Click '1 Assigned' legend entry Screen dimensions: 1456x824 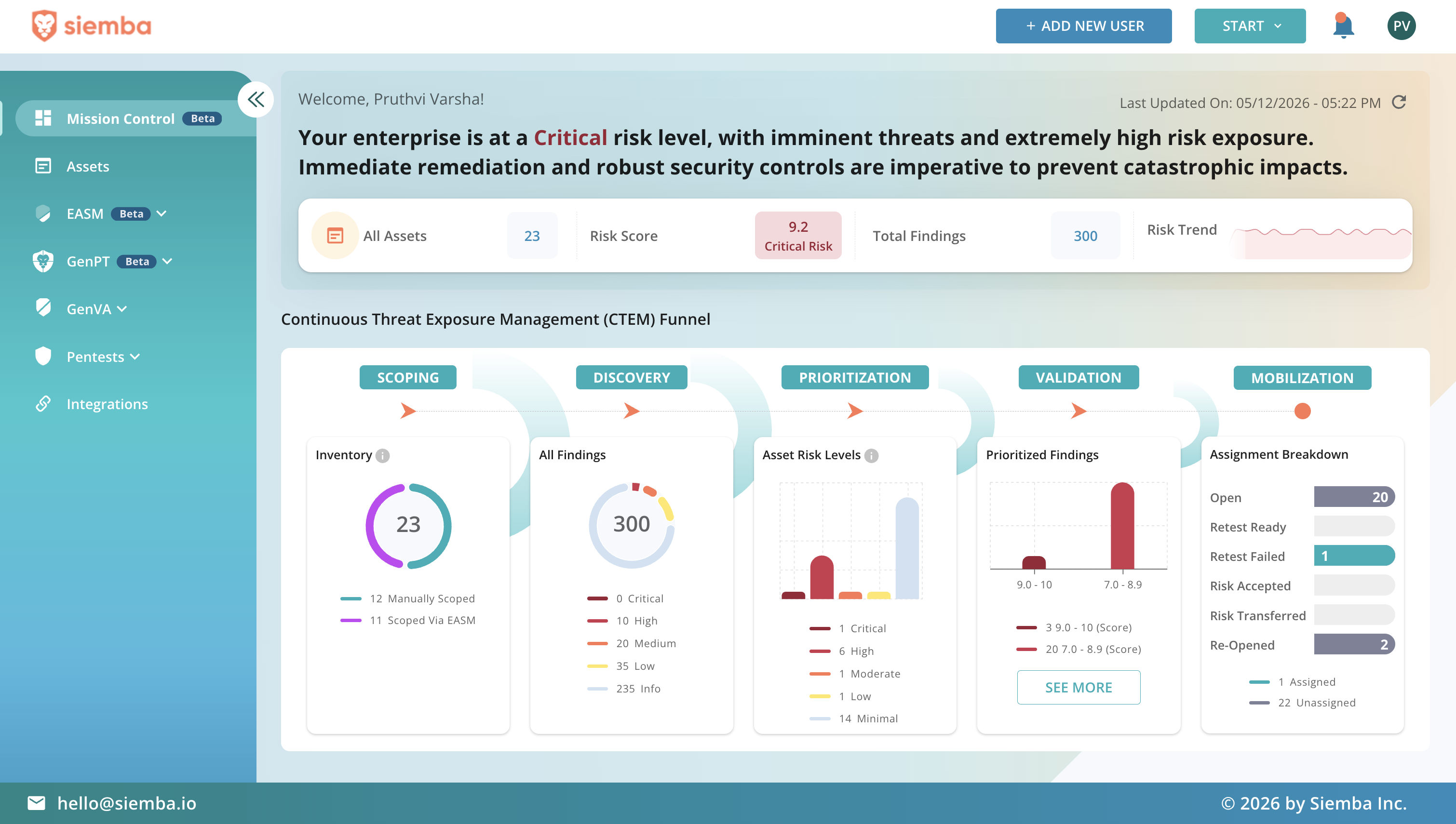(x=1292, y=682)
